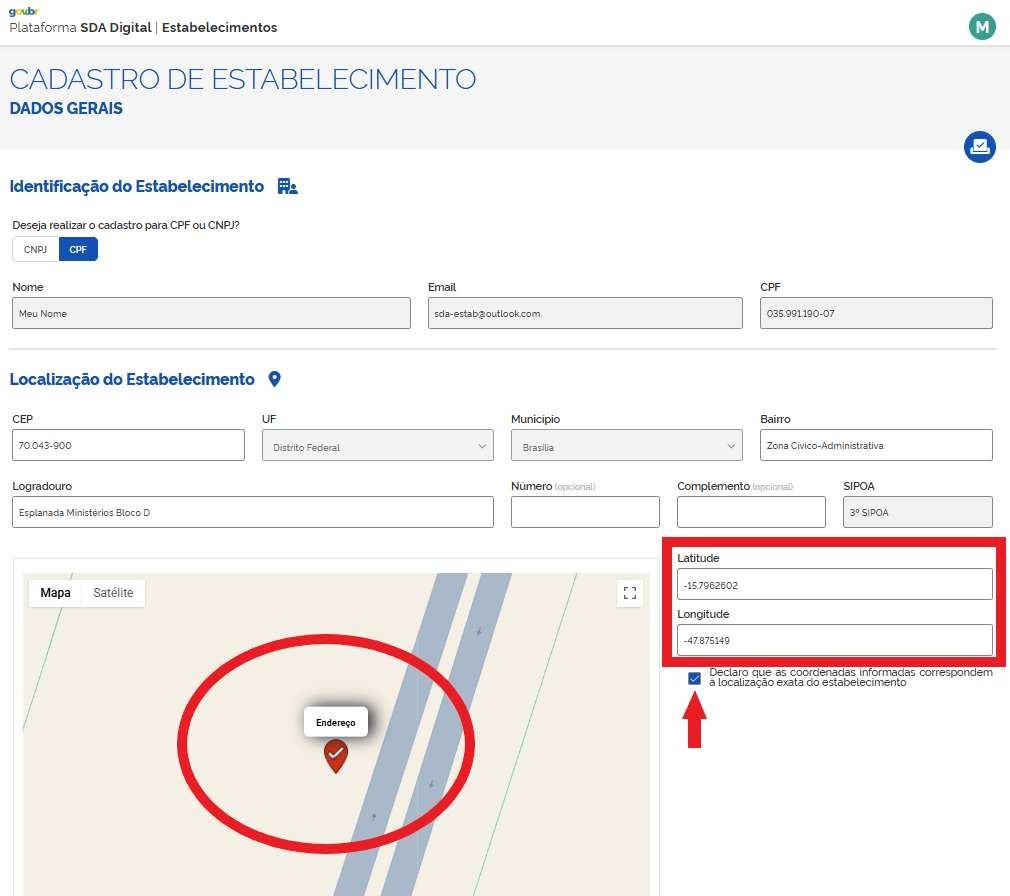Expand the UF dropdown
1010x896 pixels.
tap(377, 446)
